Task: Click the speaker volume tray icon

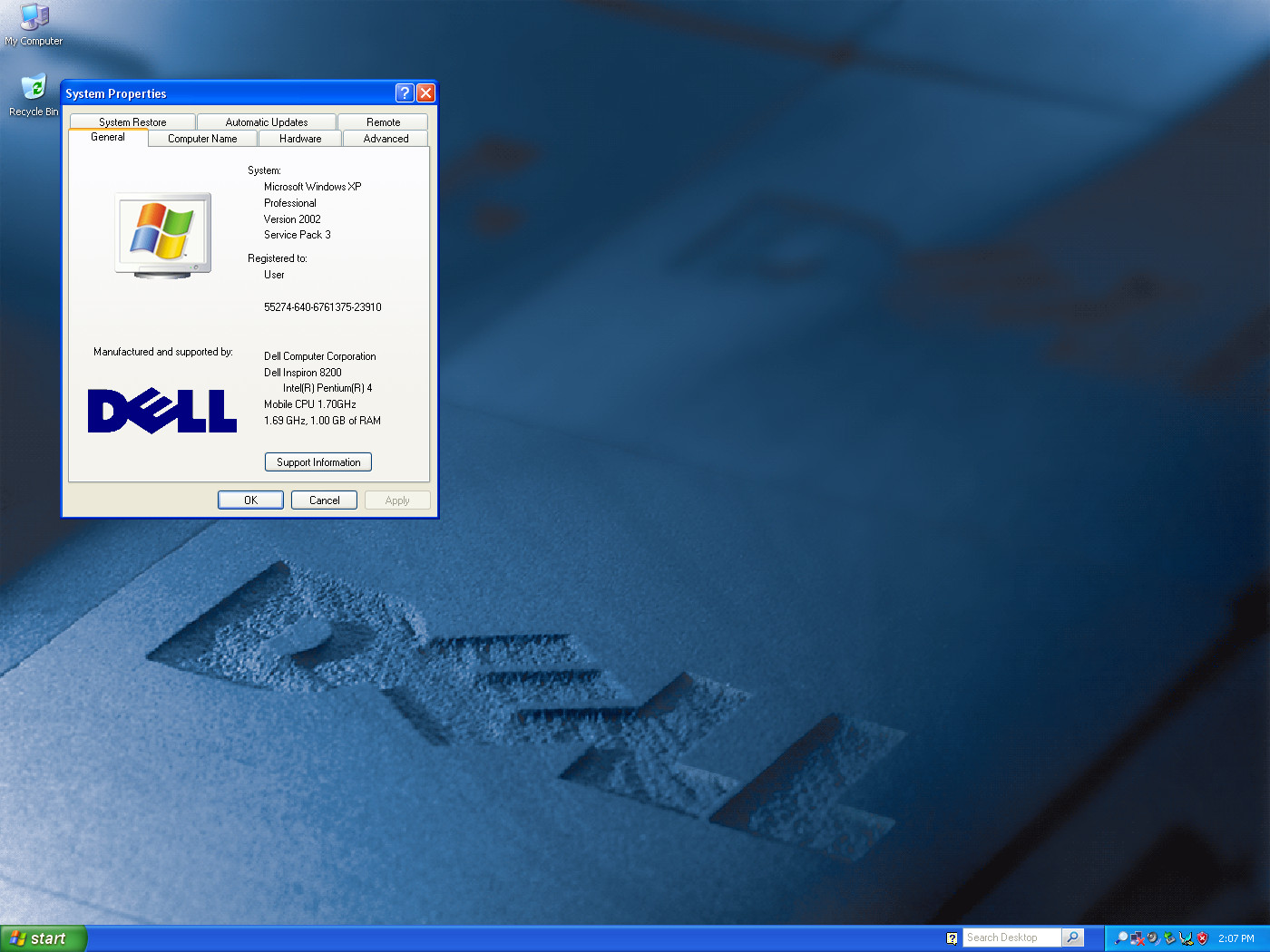Action: tap(1153, 938)
